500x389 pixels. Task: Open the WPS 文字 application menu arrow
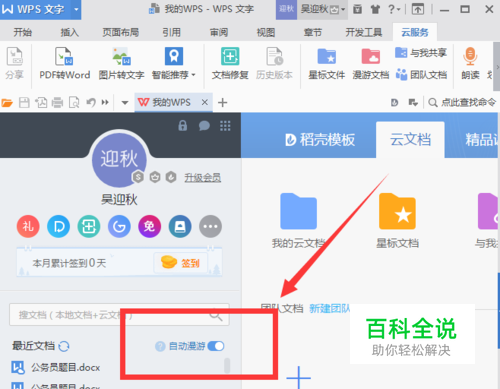click(x=76, y=9)
